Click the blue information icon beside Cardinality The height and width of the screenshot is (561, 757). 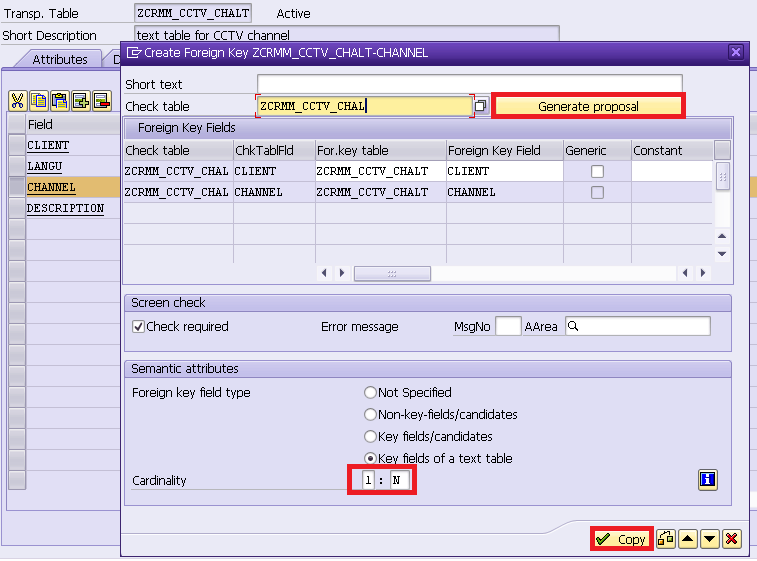click(707, 480)
